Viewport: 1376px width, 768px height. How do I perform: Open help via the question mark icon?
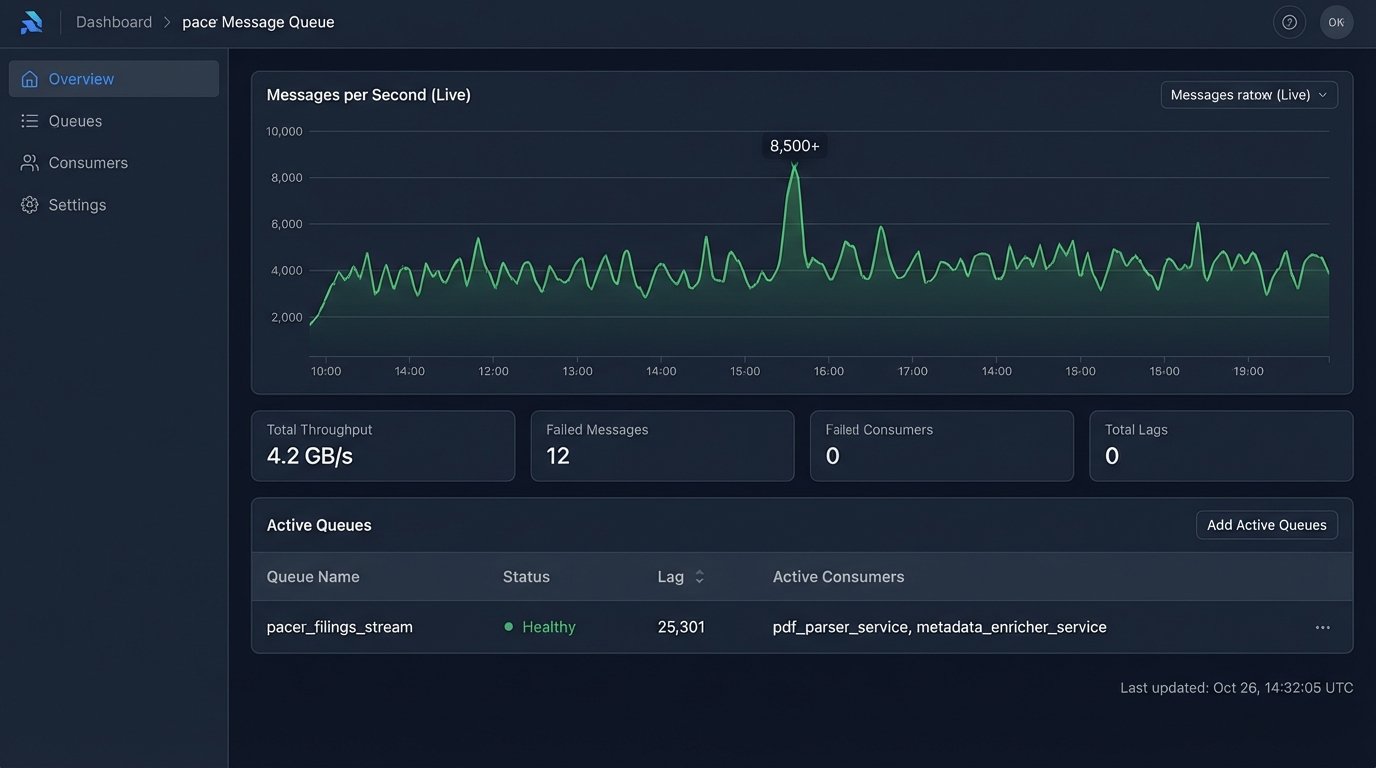click(x=1289, y=21)
